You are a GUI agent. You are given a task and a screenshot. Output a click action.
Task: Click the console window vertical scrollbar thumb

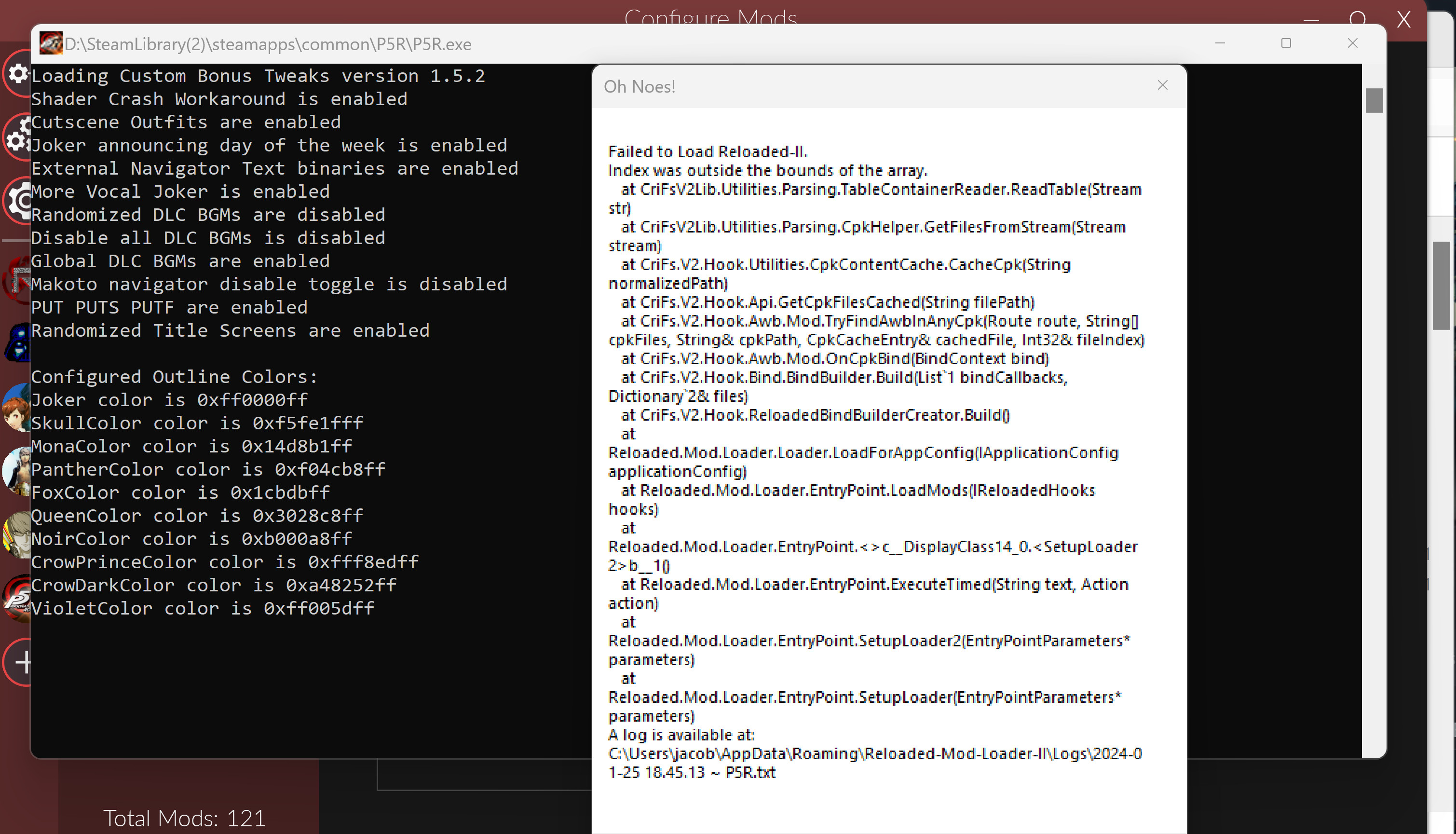(x=1374, y=101)
